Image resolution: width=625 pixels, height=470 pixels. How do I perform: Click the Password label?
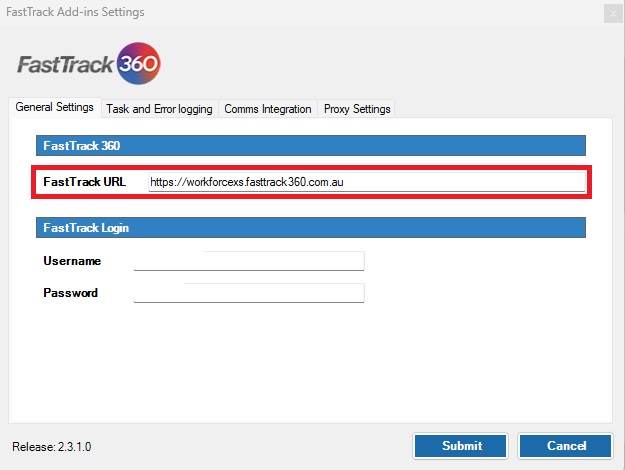pyautogui.click(x=71, y=293)
